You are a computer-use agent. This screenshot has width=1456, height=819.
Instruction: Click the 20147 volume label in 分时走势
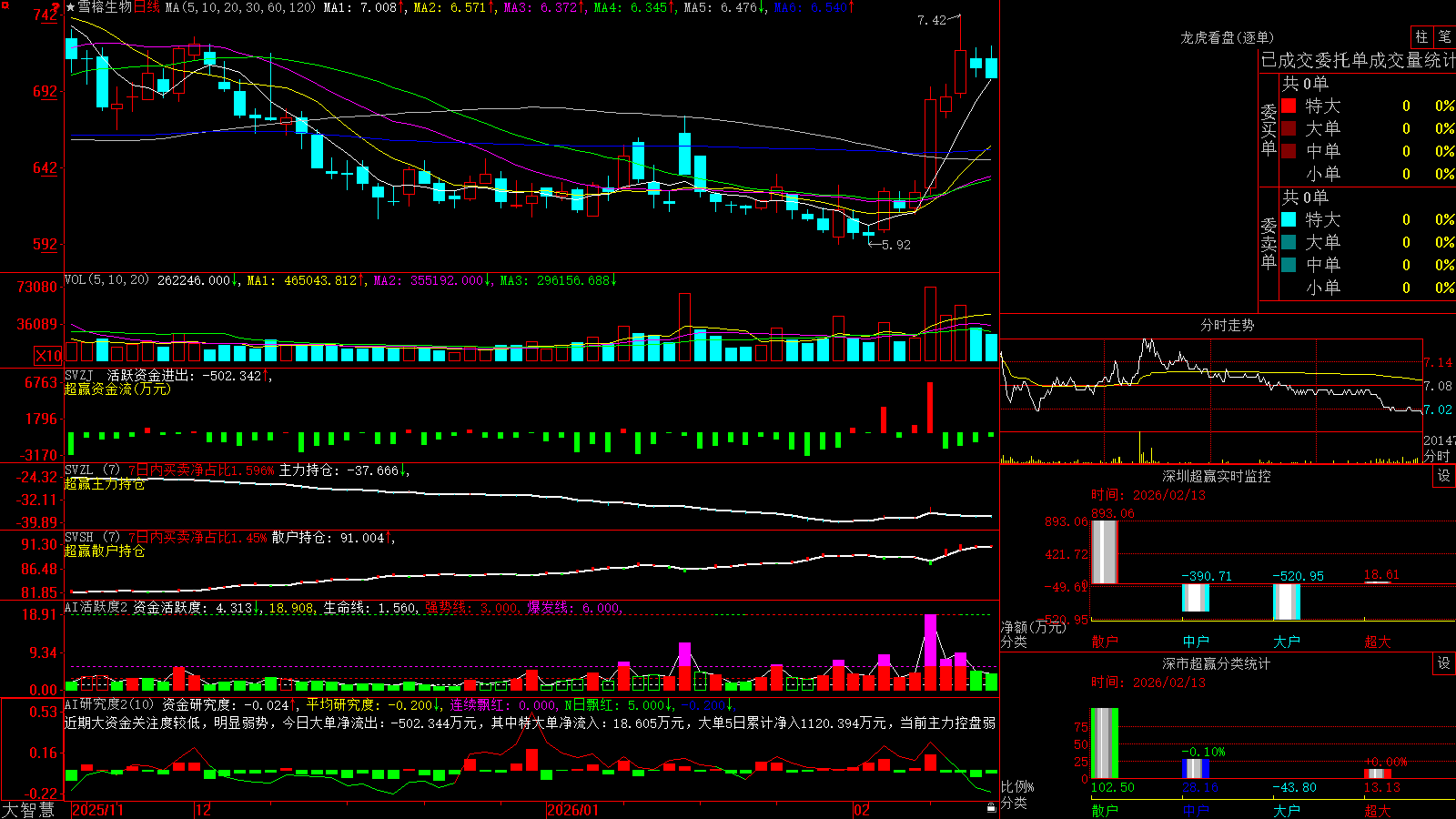[1440, 440]
